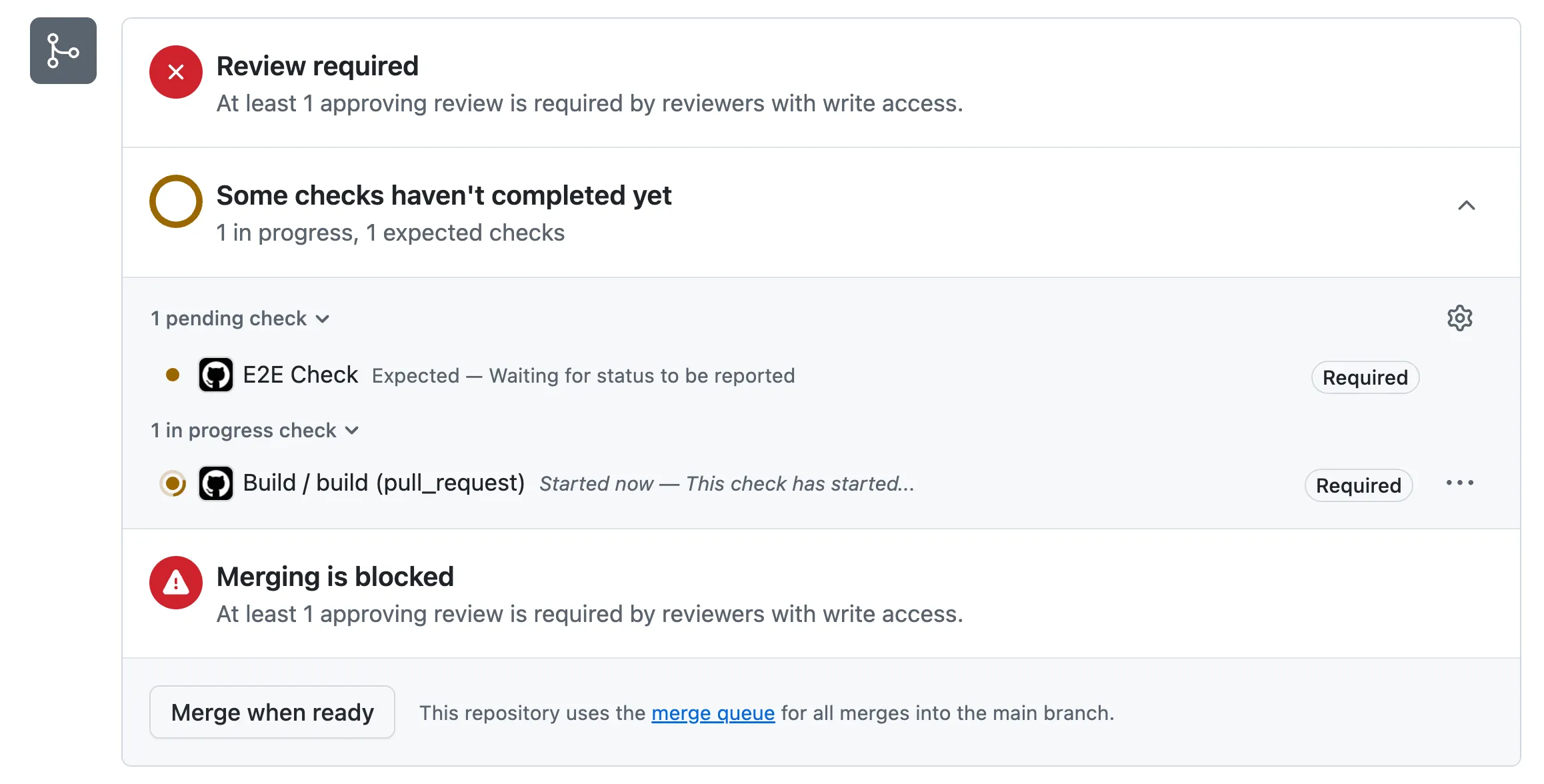Screen dimensions: 1544x784
Task: Open three-dot menu for Build check
Action: coord(1459,483)
